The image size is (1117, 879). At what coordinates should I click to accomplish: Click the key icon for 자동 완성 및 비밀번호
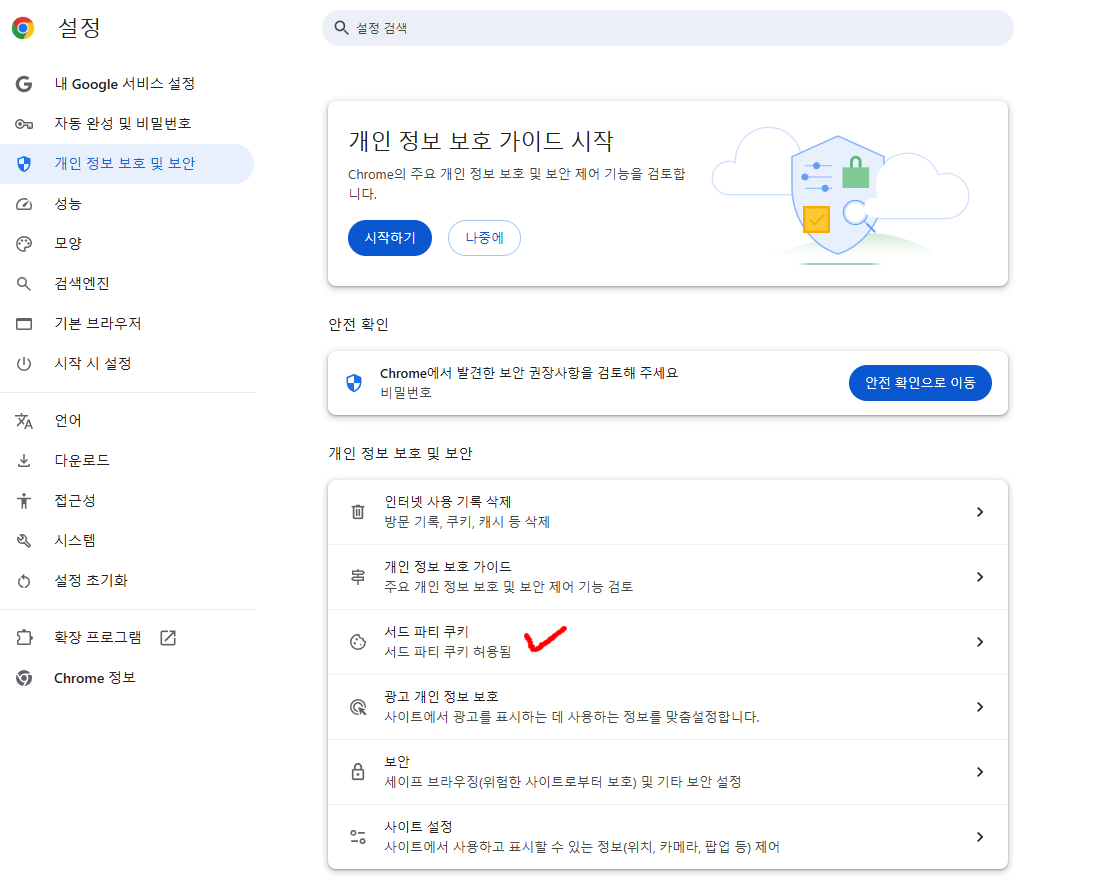[24, 124]
